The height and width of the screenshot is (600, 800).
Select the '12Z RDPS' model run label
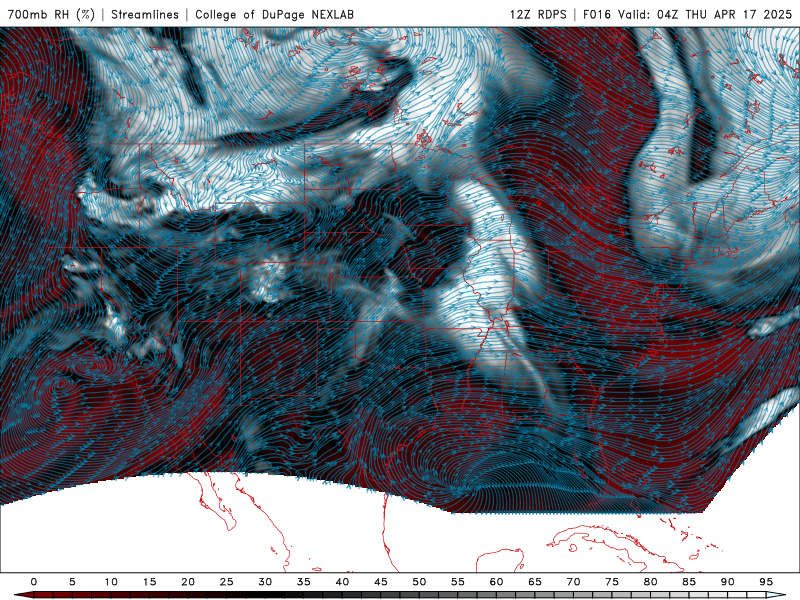[x=538, y=14]
